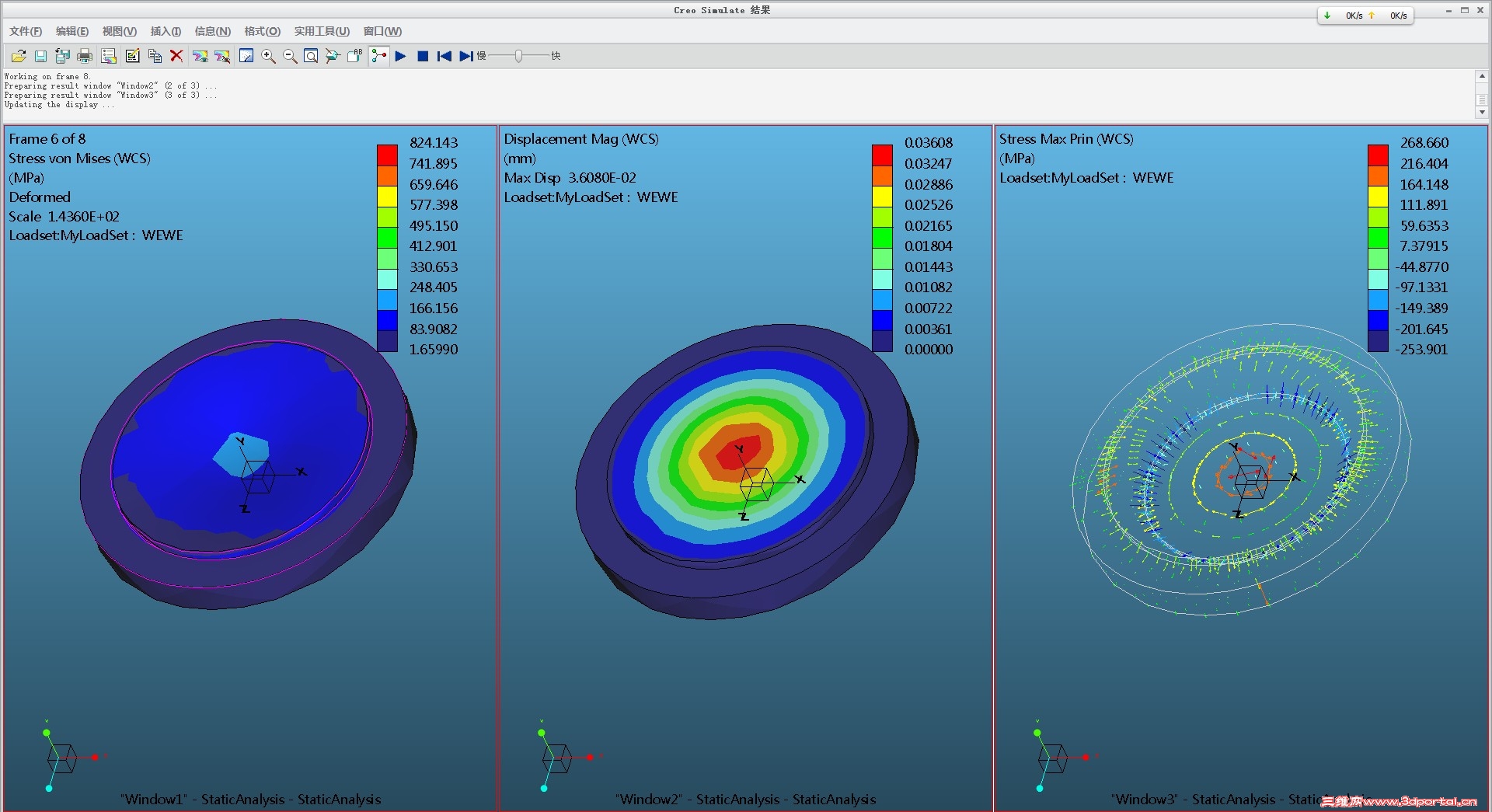Click red legend swatch in Window1

(387, 155)
